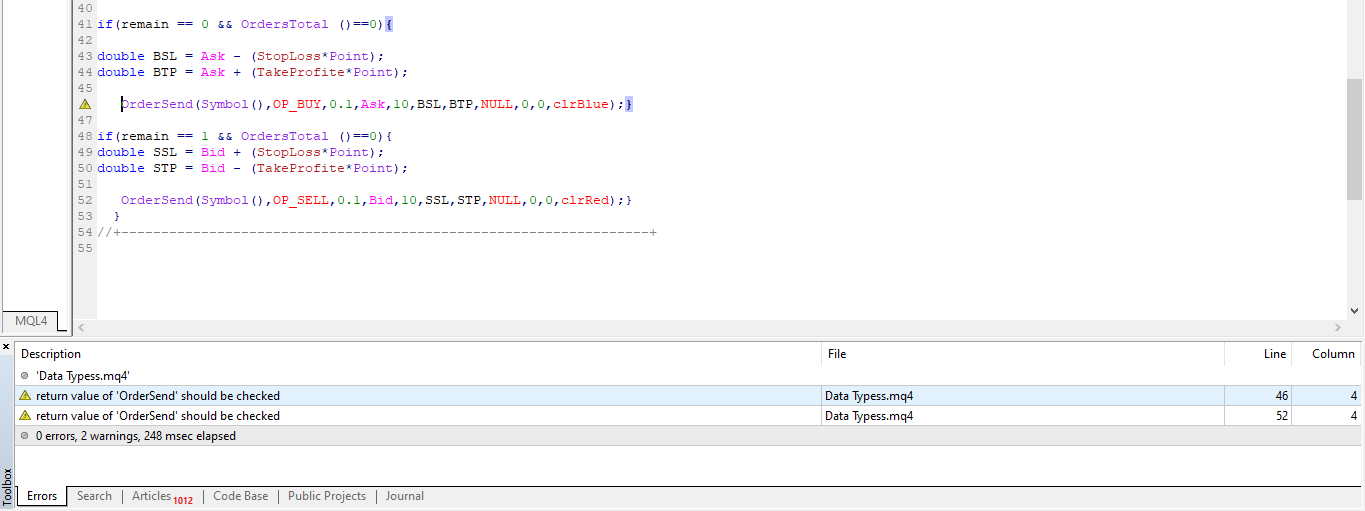The height and width of the screenshot is (511, 1365).
Task: Click the editor vertical scrollbar thumb
Action: (1355, 139)
